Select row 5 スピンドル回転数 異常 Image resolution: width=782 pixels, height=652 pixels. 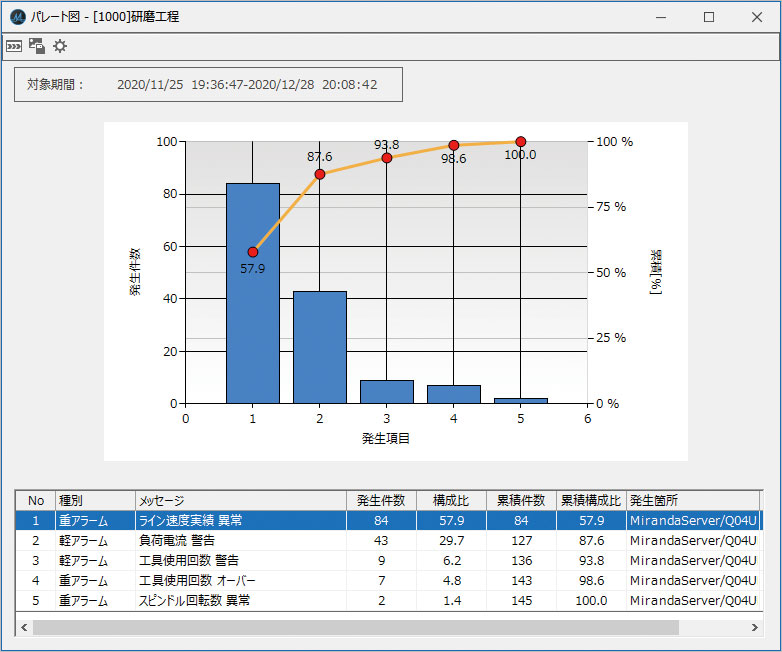tap(240, 600)
